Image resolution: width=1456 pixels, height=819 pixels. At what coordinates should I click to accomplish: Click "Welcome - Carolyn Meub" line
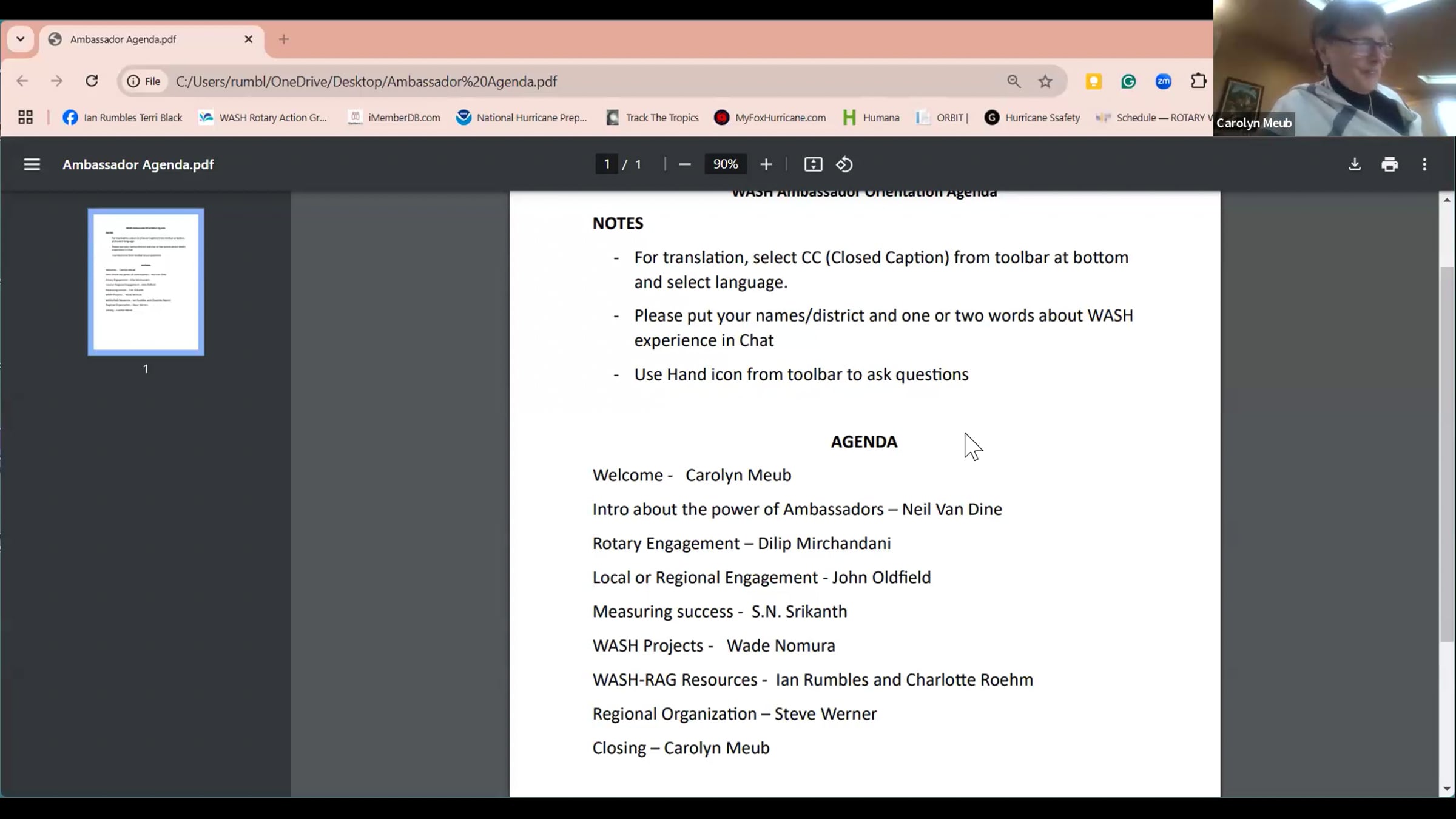point(692,475)
